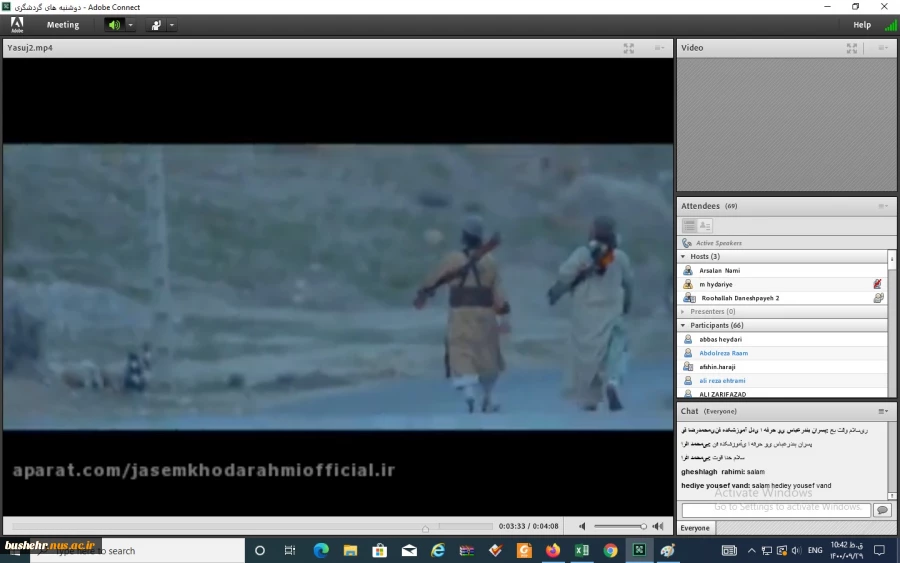Click the system tray volume icon
Viewport: 900px width, 563px height.
coord(796,551)
